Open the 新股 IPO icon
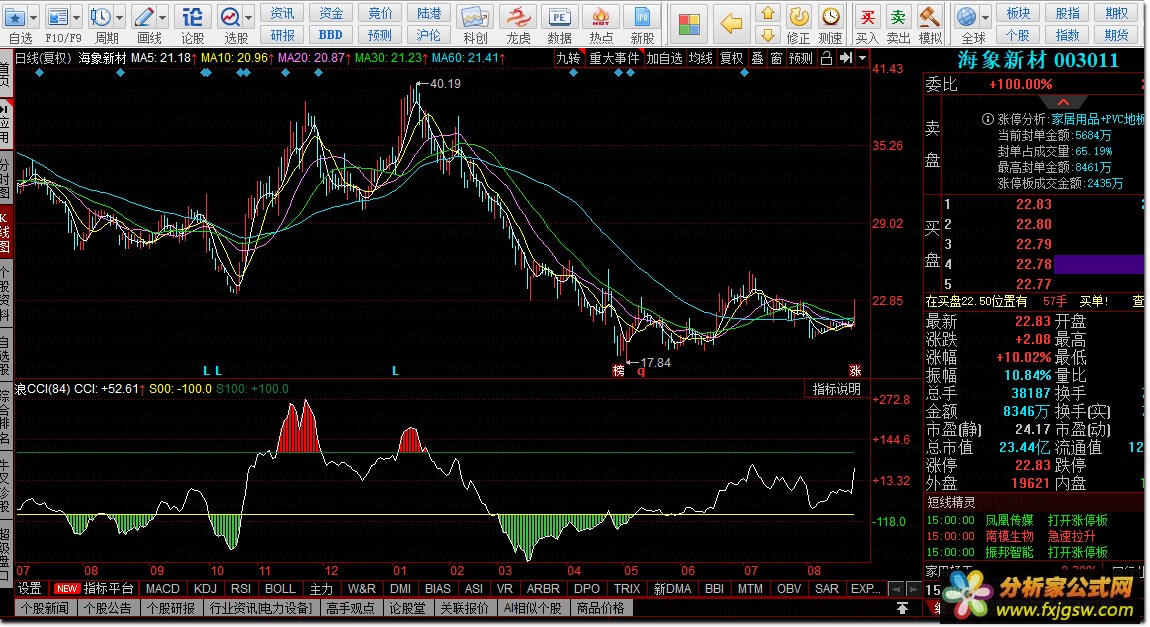Image resolution: width=1150 pixels, height=627 pixels. coord(642,17)
